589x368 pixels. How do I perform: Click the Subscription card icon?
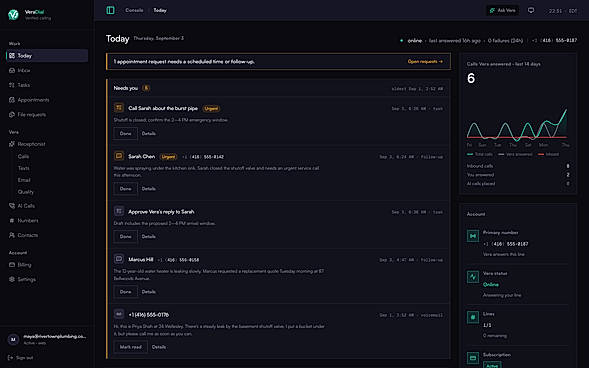pos(473,358)
